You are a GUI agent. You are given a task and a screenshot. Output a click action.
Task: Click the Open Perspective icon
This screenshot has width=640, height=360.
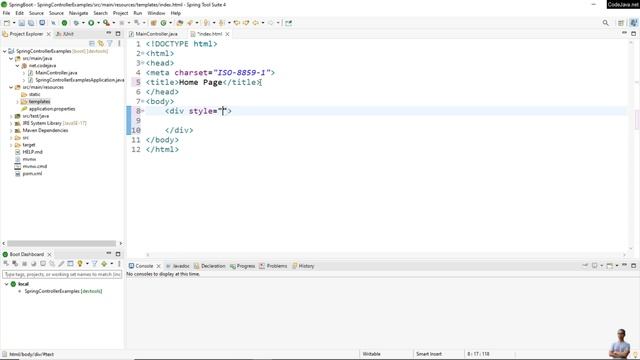[x=621, y=23]
